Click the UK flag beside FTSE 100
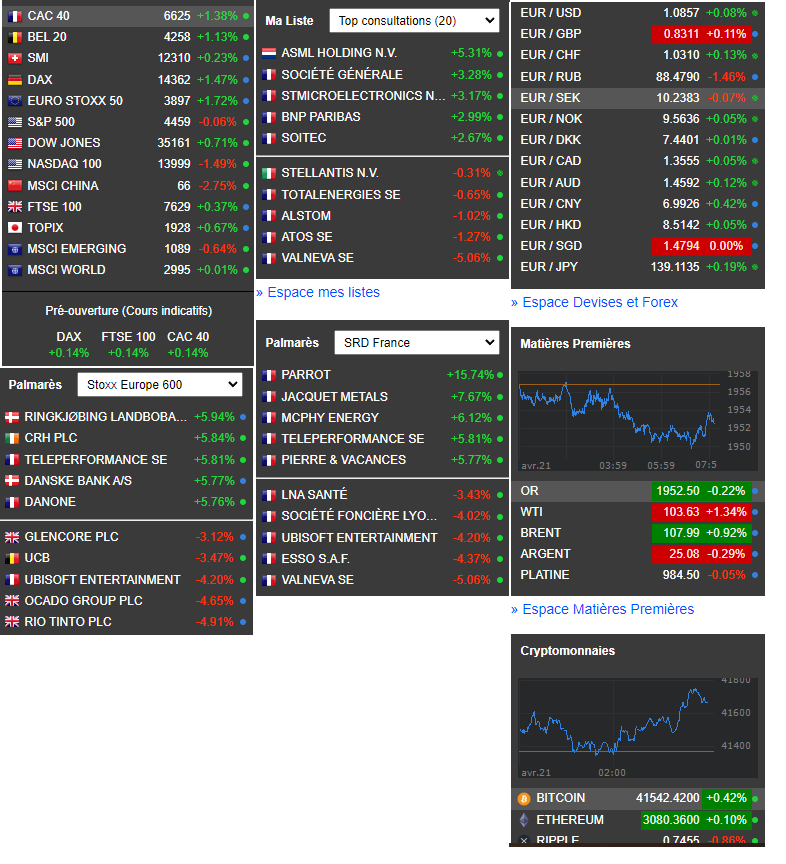The height and width of the screenshot is (864, 786). pyautogui.click(x=15, y=207)
